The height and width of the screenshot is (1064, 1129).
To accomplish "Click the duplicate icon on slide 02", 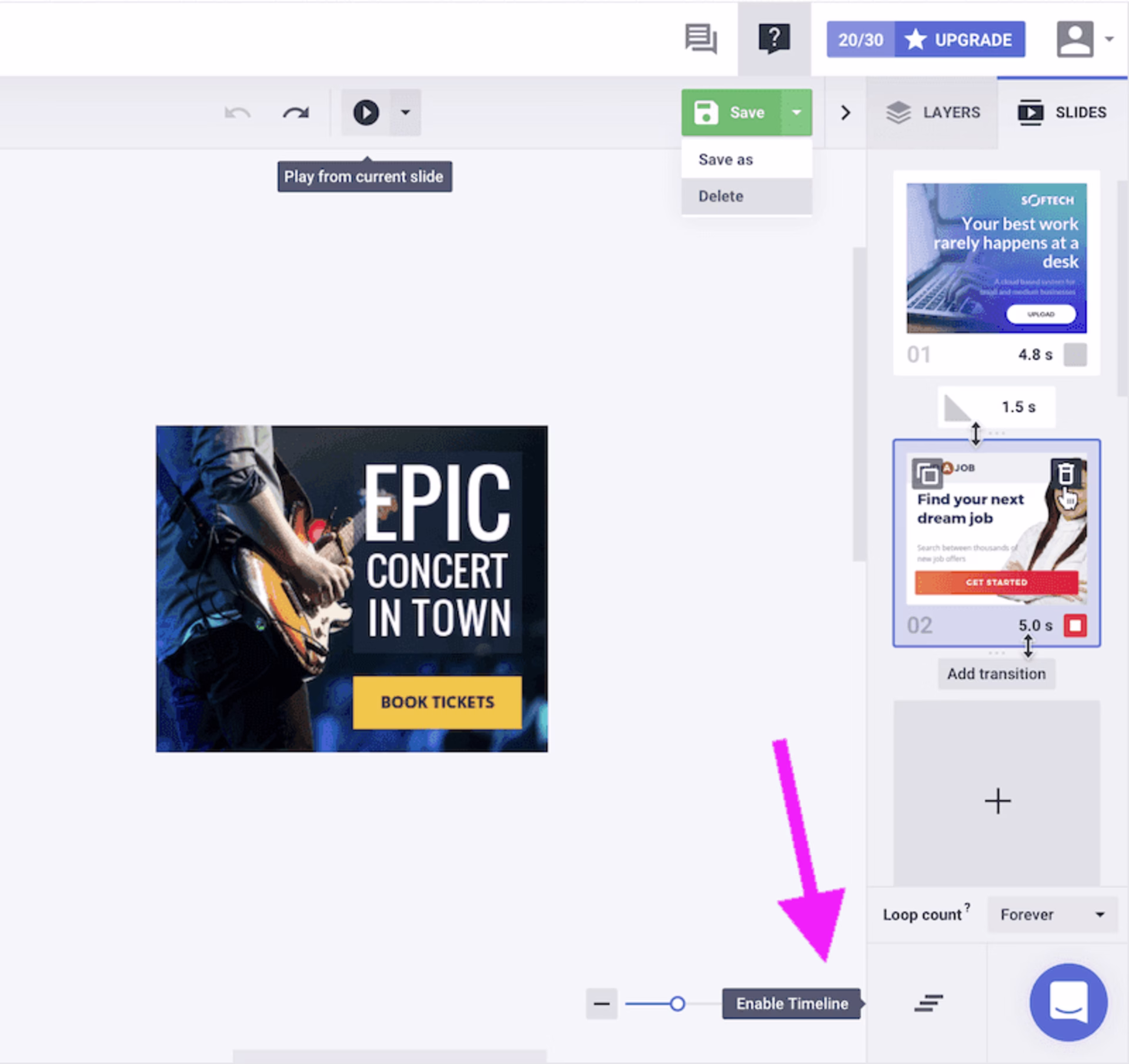I will coord(927,474).
